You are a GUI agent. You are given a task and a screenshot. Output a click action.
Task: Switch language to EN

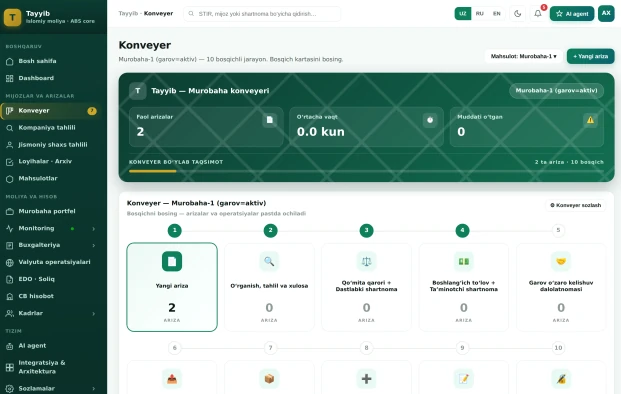pos(497,13)
